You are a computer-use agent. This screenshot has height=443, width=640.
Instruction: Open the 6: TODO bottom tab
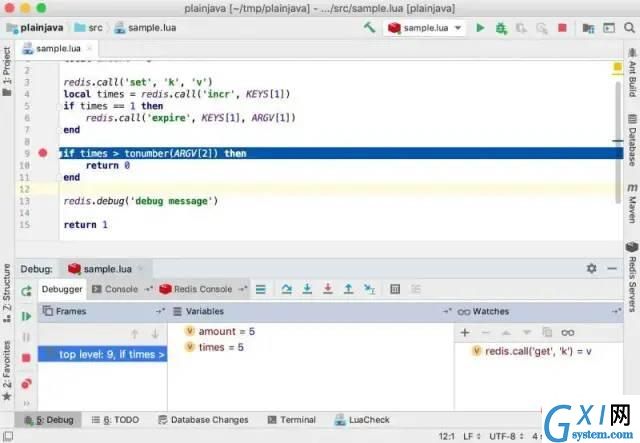(x=116, y=420)
